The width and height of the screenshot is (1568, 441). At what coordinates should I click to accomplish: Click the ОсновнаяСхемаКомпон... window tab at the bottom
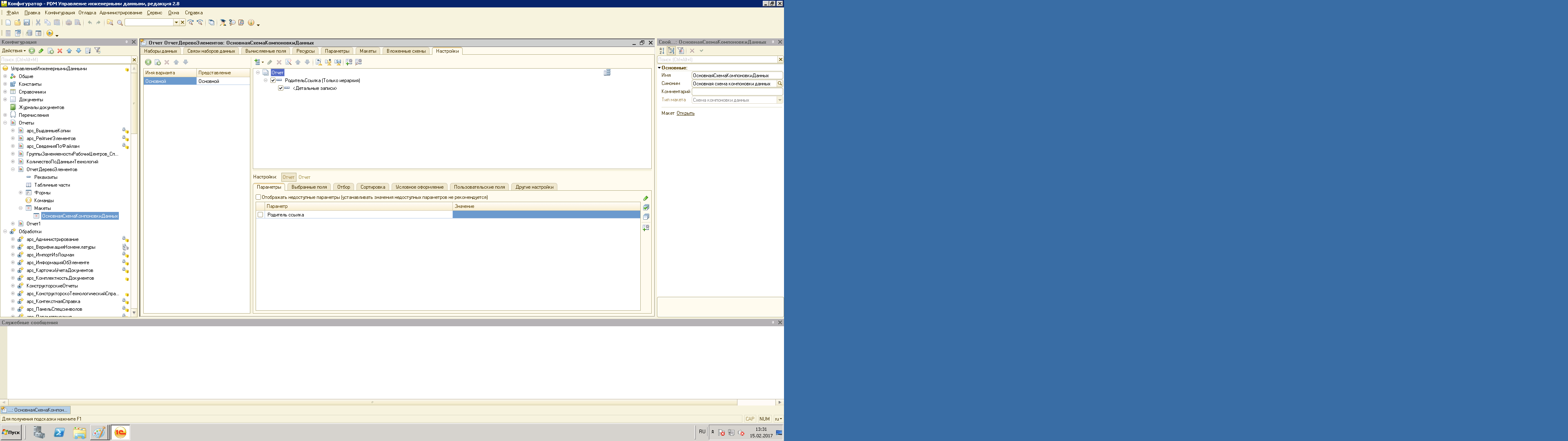click(x=36, y=410)
